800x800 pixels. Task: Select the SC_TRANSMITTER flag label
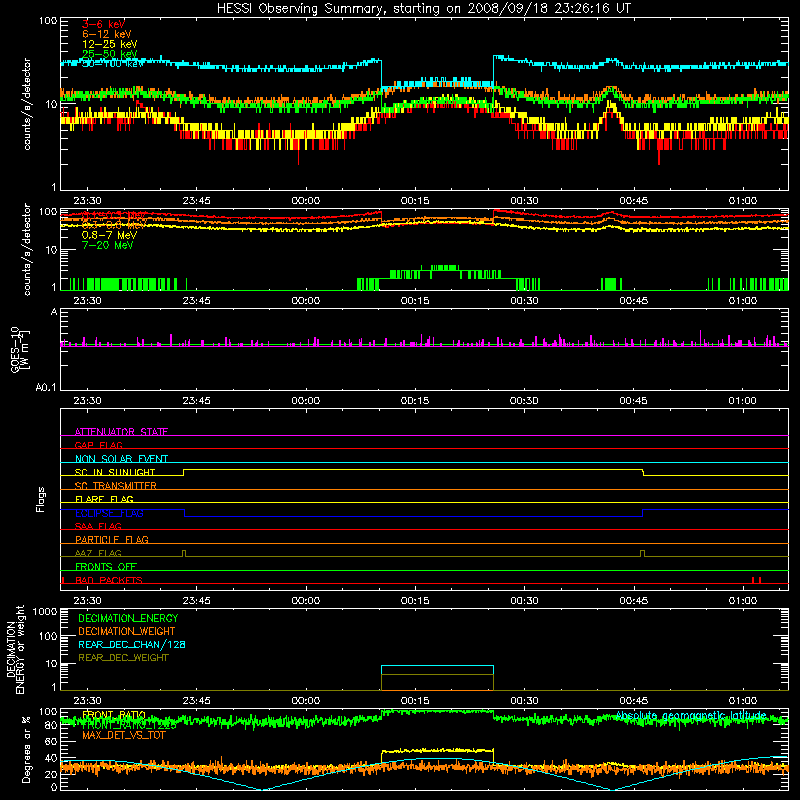(116, 486)
